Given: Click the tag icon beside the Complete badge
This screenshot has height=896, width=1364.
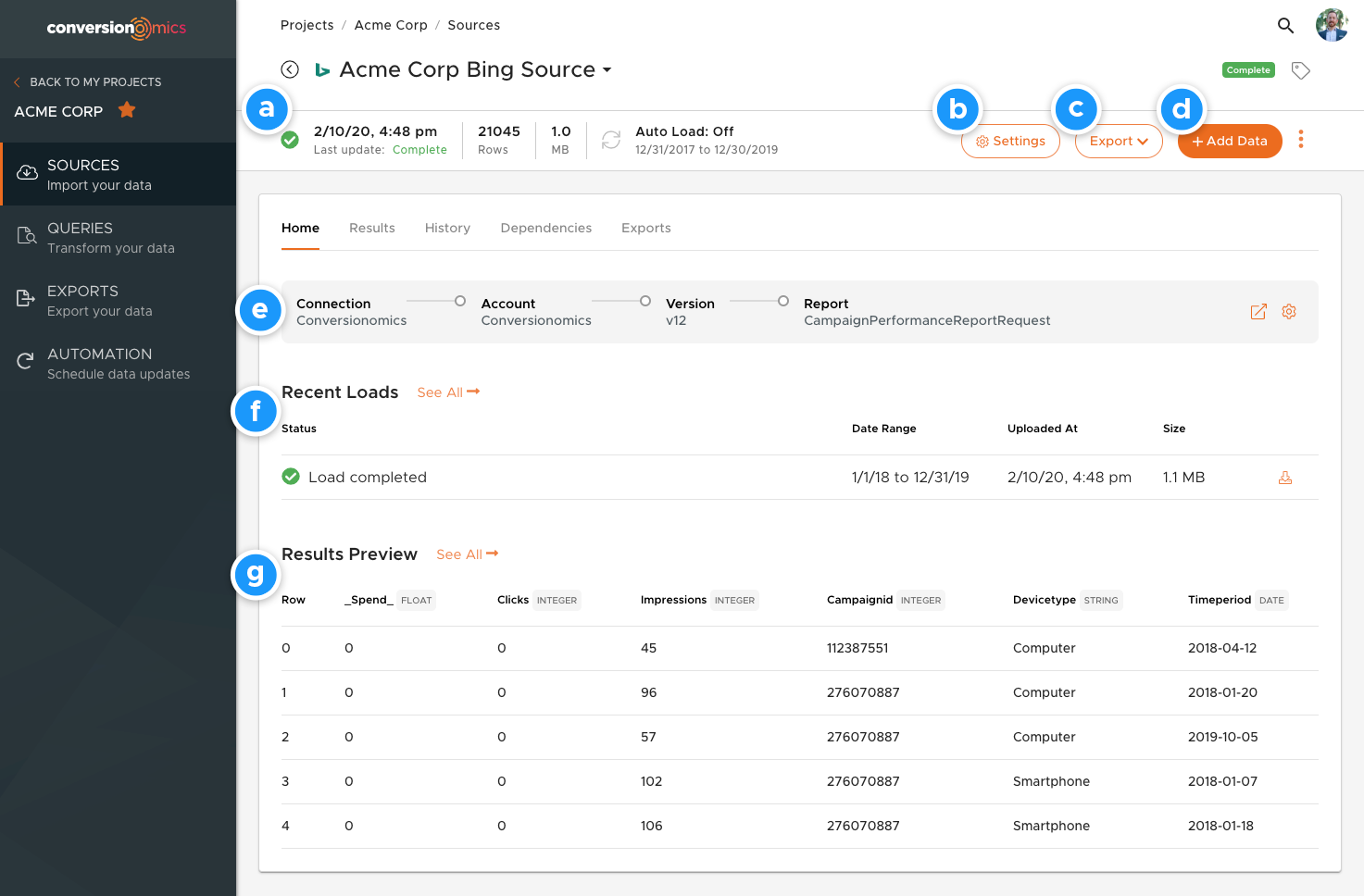Looking at the screenshot, I should pyautogui.click(x=1300, y=69).
